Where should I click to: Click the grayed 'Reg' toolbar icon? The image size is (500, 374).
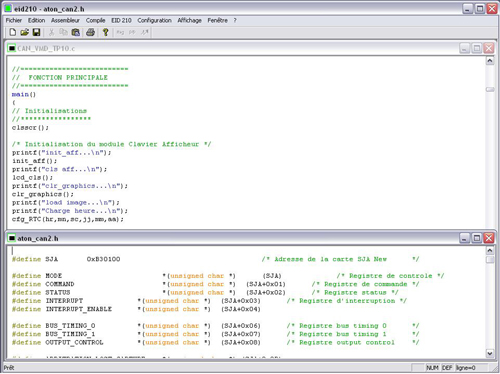(120, 32)
